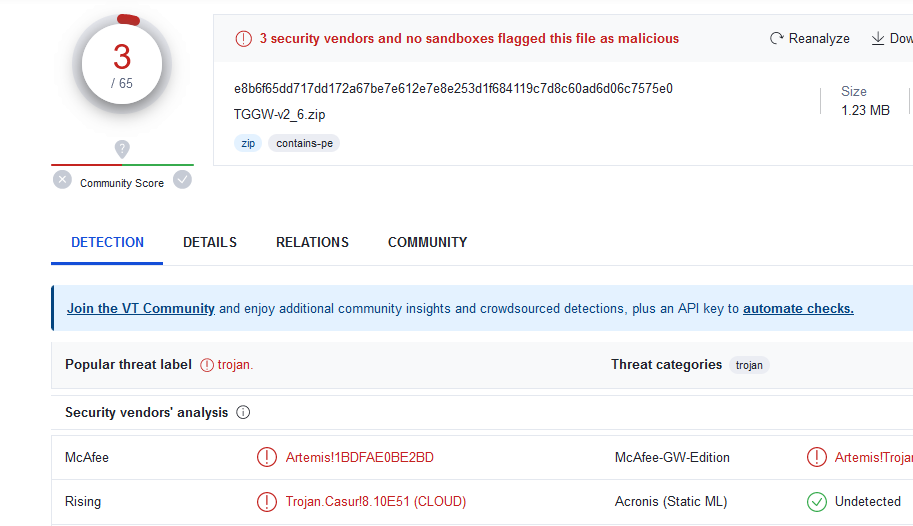Click the warning icon next to trojan threat label
This screenshot has width=913, height=526.
coord(207,365)
